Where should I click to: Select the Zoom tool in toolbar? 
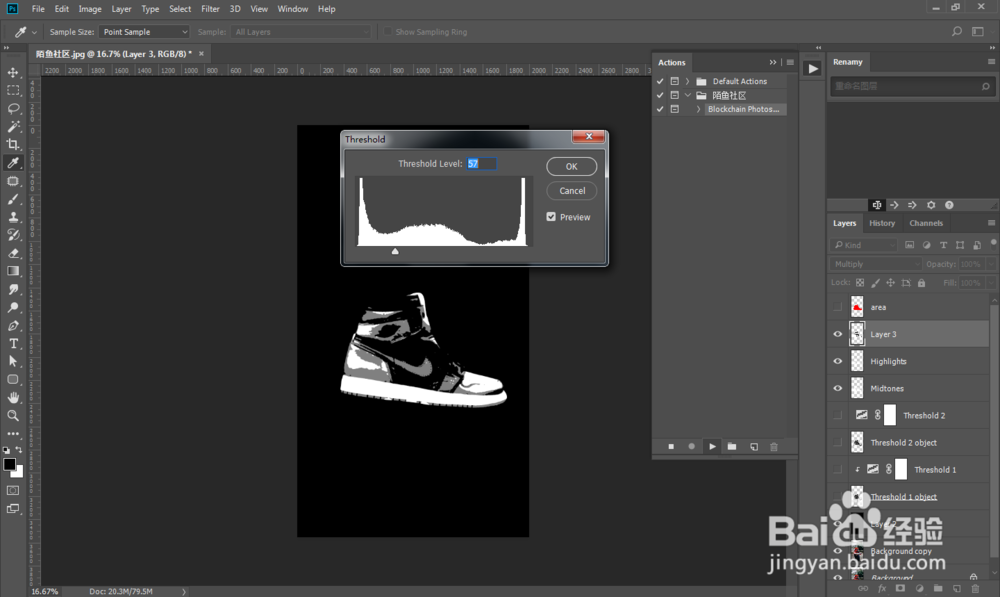tap(13, 415)
